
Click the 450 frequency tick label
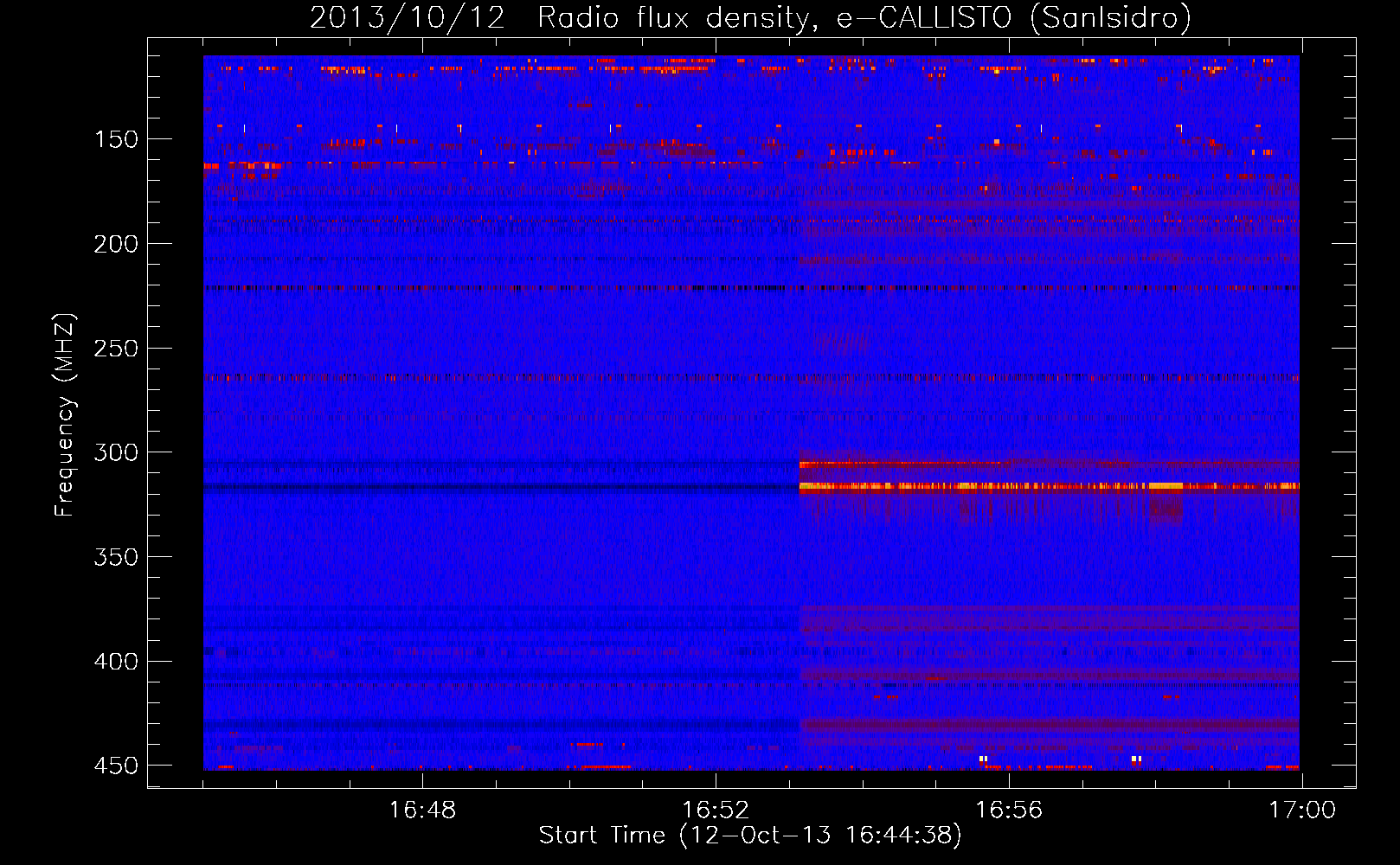tap(116, 766)
